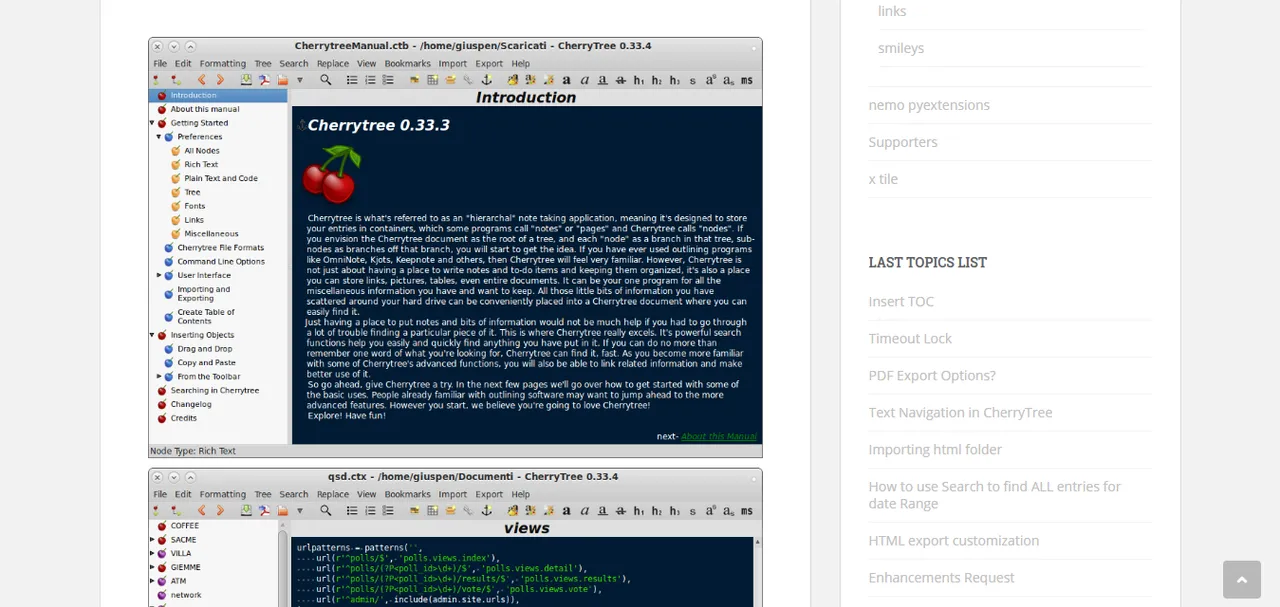
Task: Select 'Searching in Cherrytree' tree node
Action: pyautogui.click(x=214, y=390)
